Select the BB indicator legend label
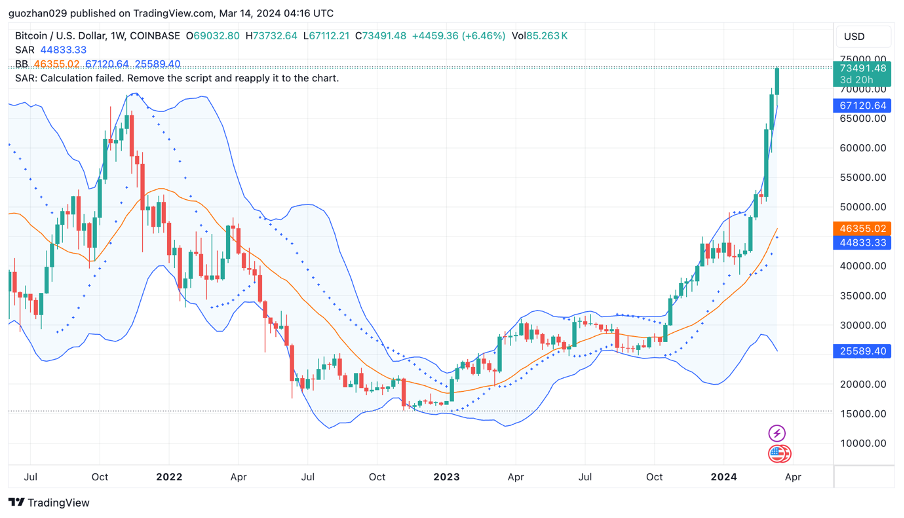The image size is (904, 518). click(x=22, y=64)
